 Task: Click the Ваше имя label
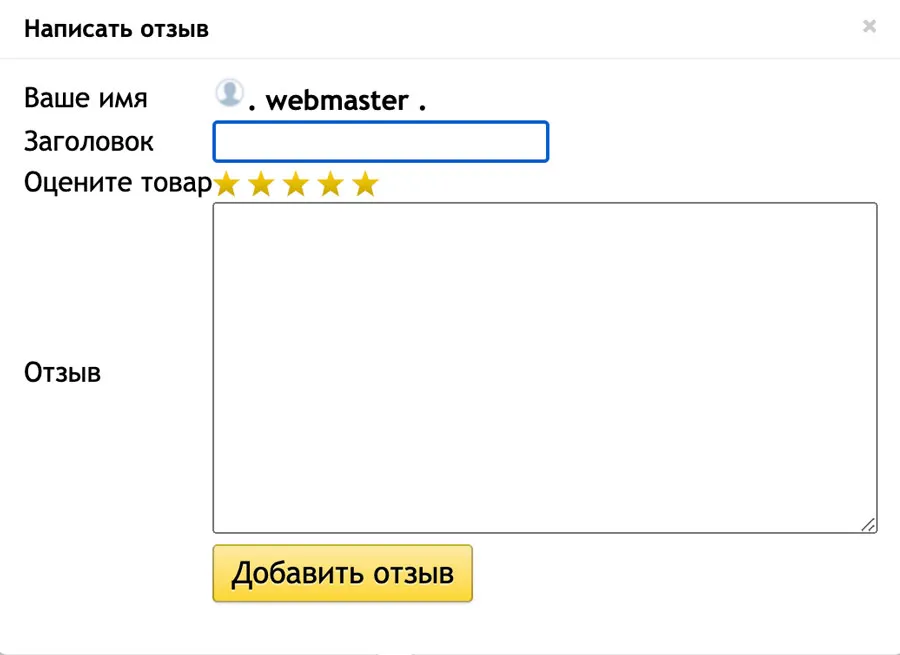tap(86, 99)
